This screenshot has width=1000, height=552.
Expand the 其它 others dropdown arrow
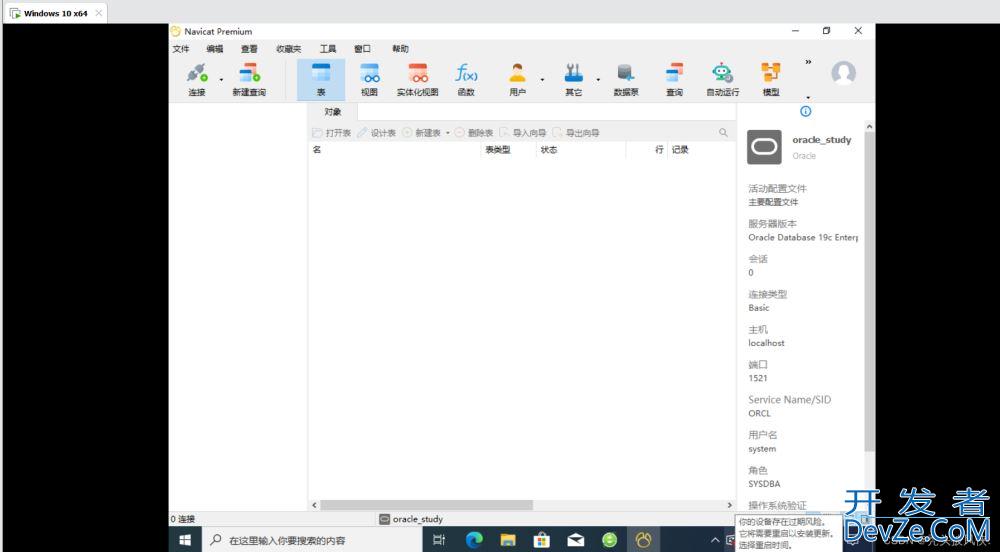click(598, 80)
